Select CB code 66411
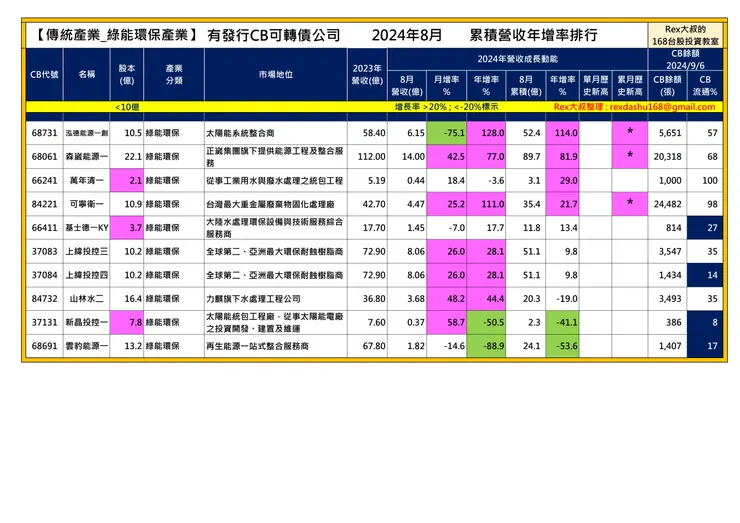Screen dimensions: 740x523 pyautogui.click(x=44, y=228)
